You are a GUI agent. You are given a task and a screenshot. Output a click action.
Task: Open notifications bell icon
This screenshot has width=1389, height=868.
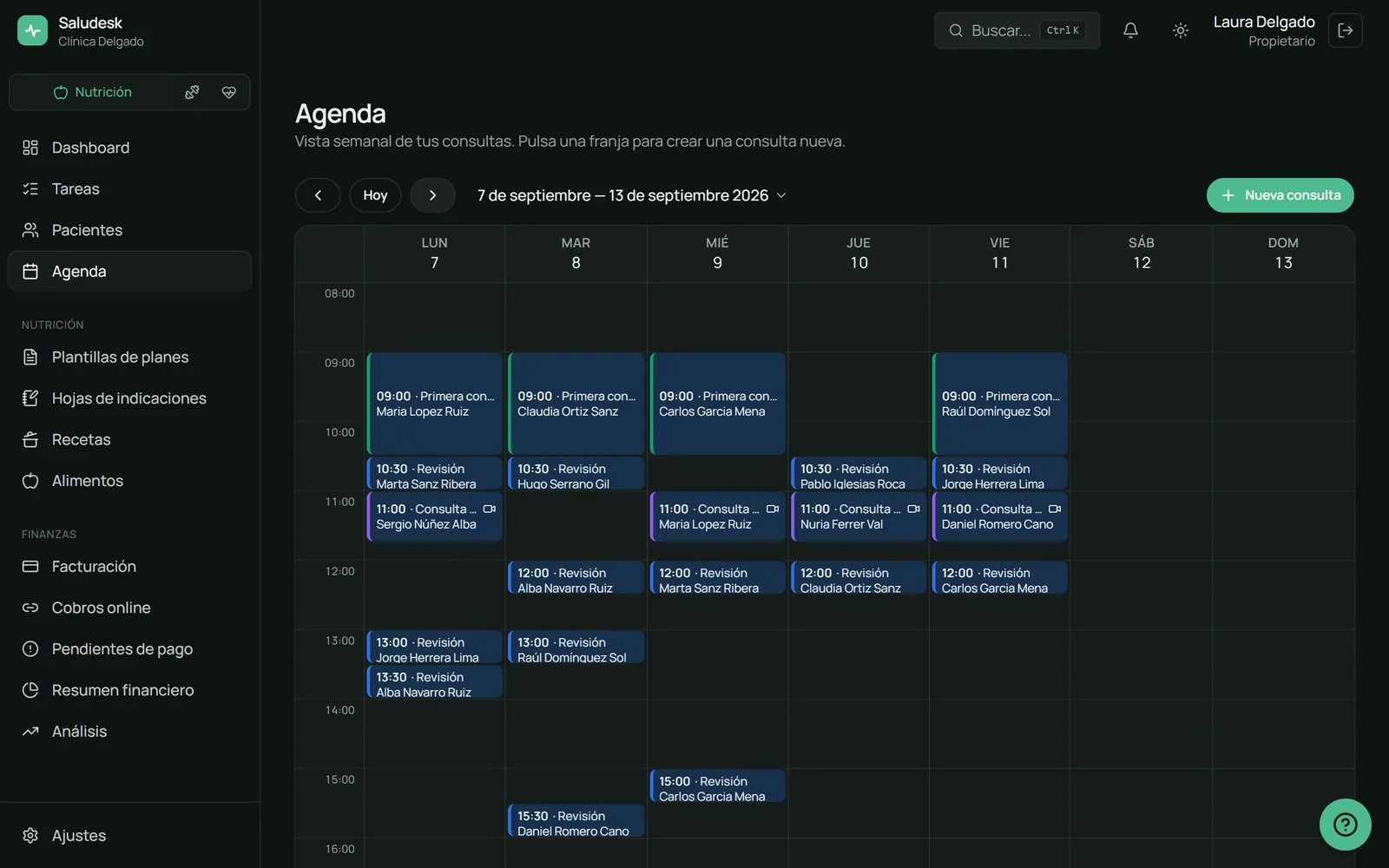(1130, 30)
